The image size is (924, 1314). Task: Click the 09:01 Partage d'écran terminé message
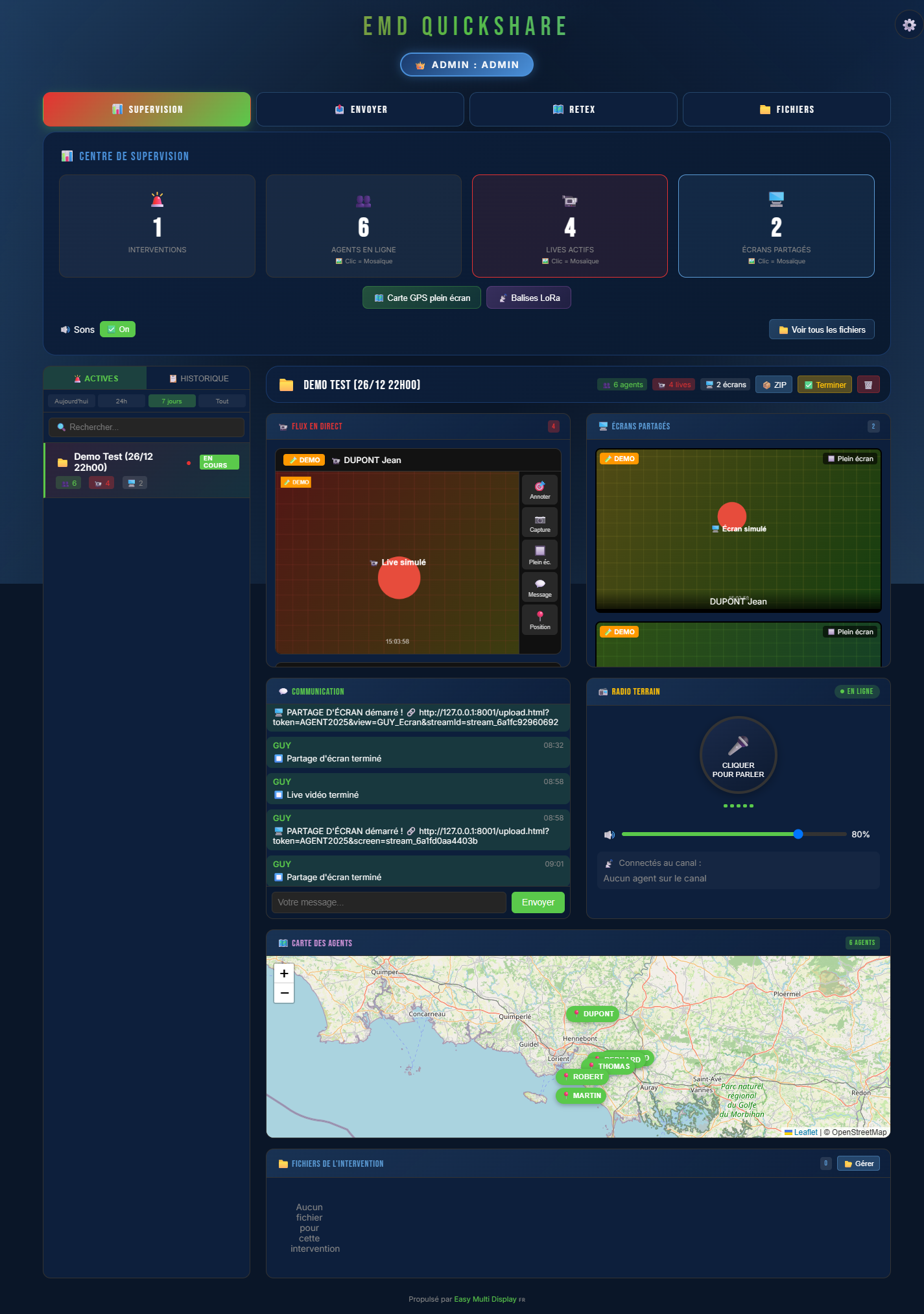(418, 871)
